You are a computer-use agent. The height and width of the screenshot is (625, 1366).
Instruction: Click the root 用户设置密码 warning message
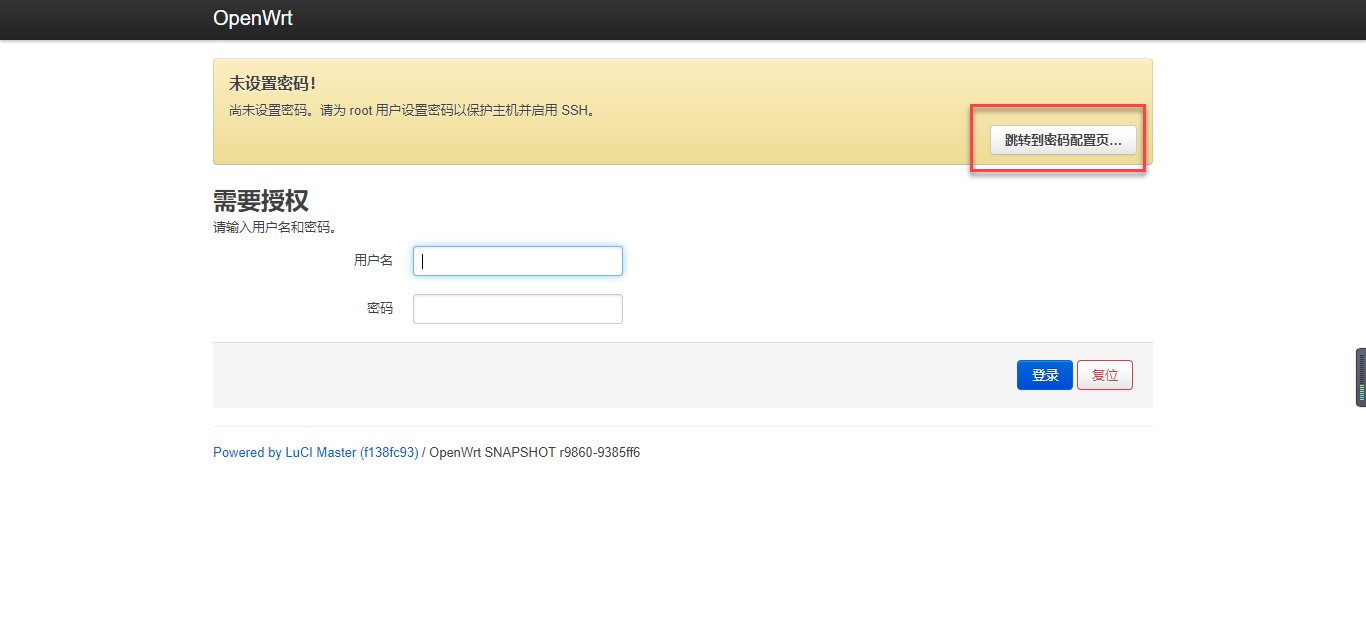[x=414, y=110]
